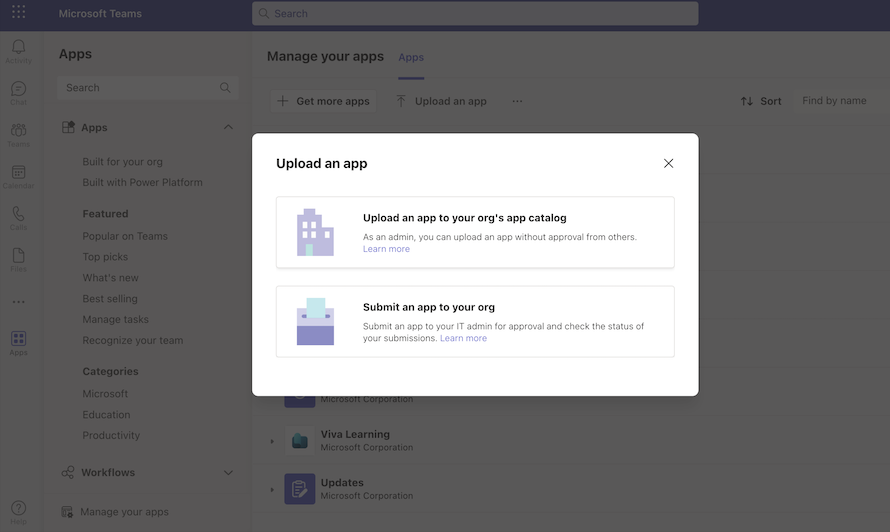Image resolution: width=890 pixels, height=532 pixels.
Task: Click Sort button
Action: point(761,101)
